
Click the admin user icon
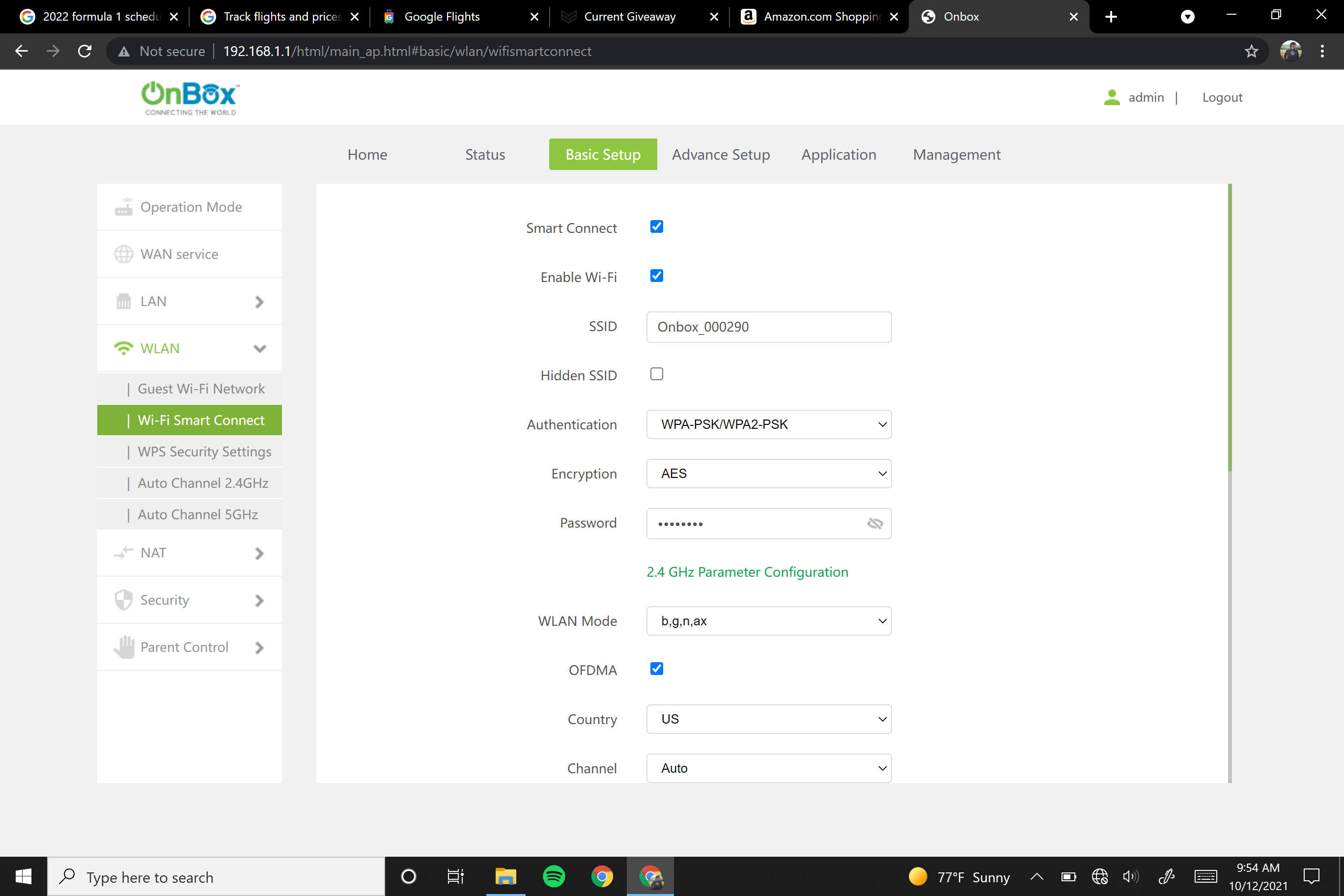coord(1112,97)
